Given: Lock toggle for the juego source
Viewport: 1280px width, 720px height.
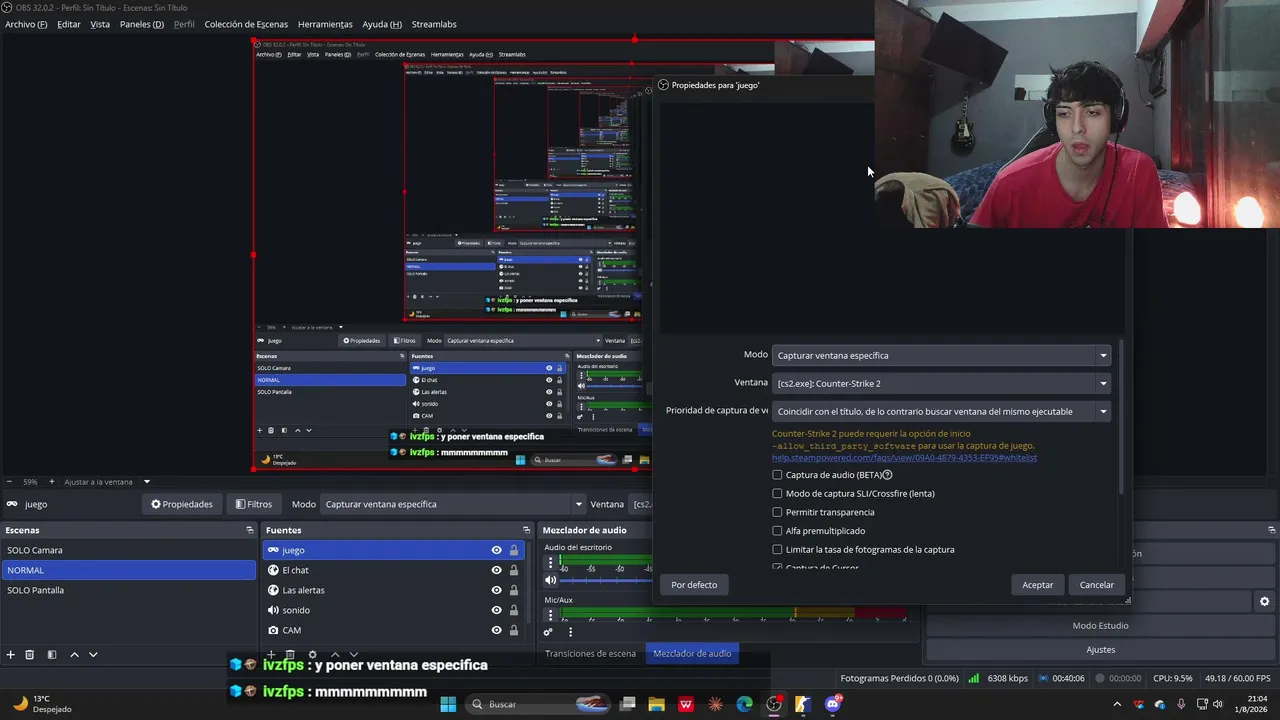Looking at the screenshot, I should (514, 550).
